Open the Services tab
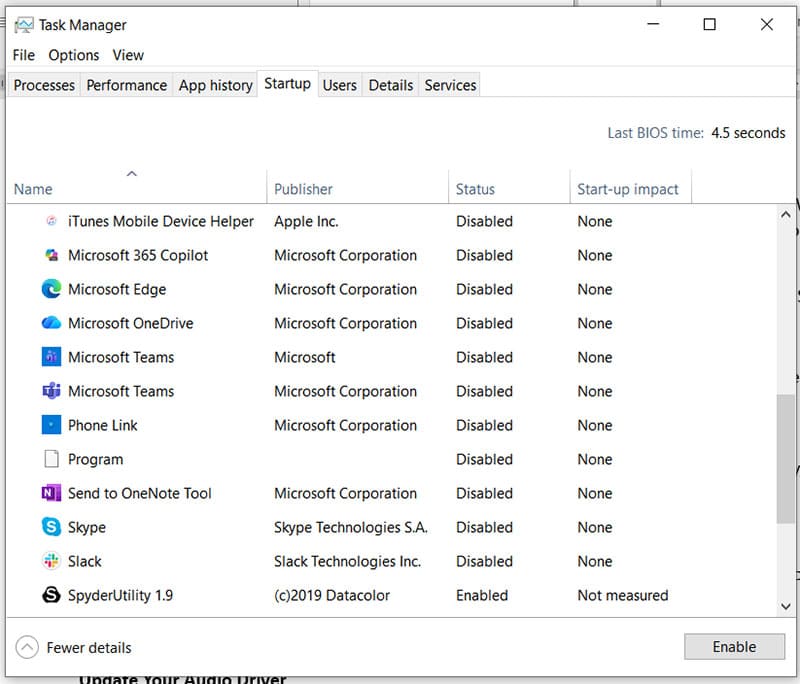This screenshot has height=684, width=800. (x=450, y=85)
